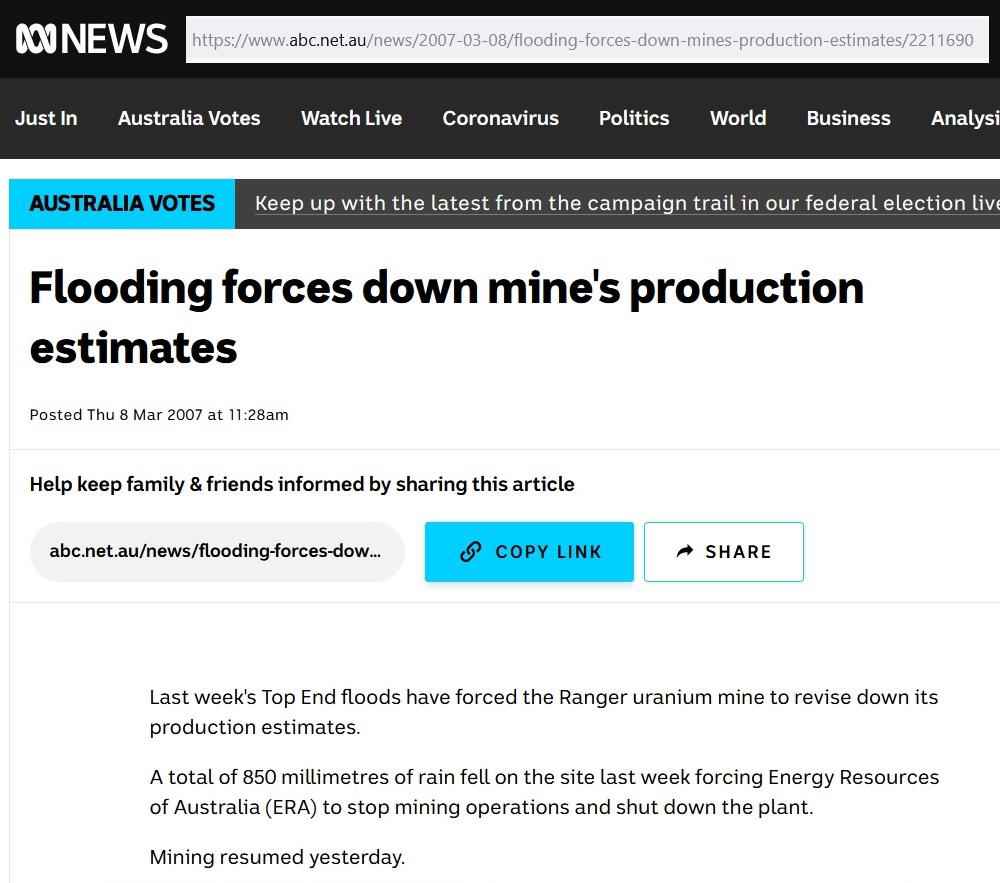Screen dimensions: 1000x883
Task: Click the blue AUSTRALIA VOTES banner label
Action: (122, 203)
